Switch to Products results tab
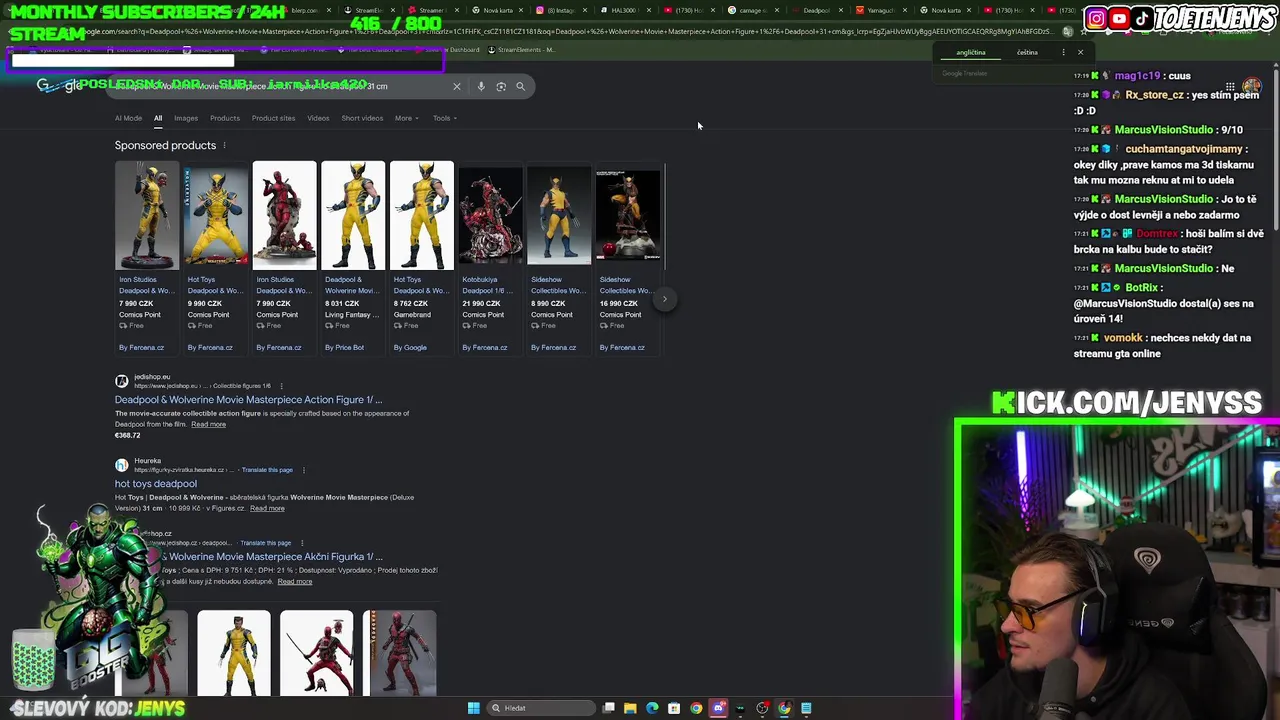Viewport: 1280px width, 720px height. 225,118
